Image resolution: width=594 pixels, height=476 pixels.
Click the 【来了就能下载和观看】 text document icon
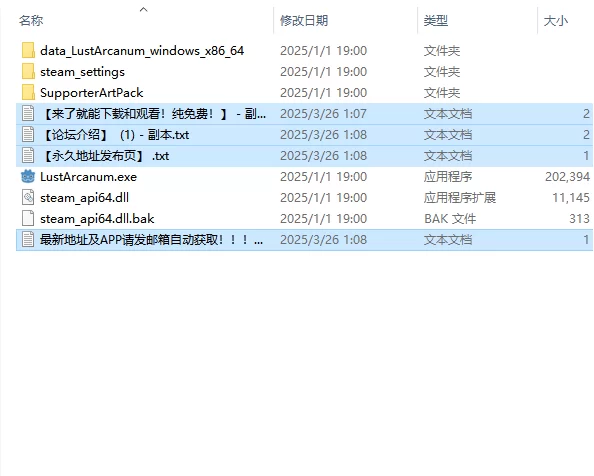tap(28, 114)
